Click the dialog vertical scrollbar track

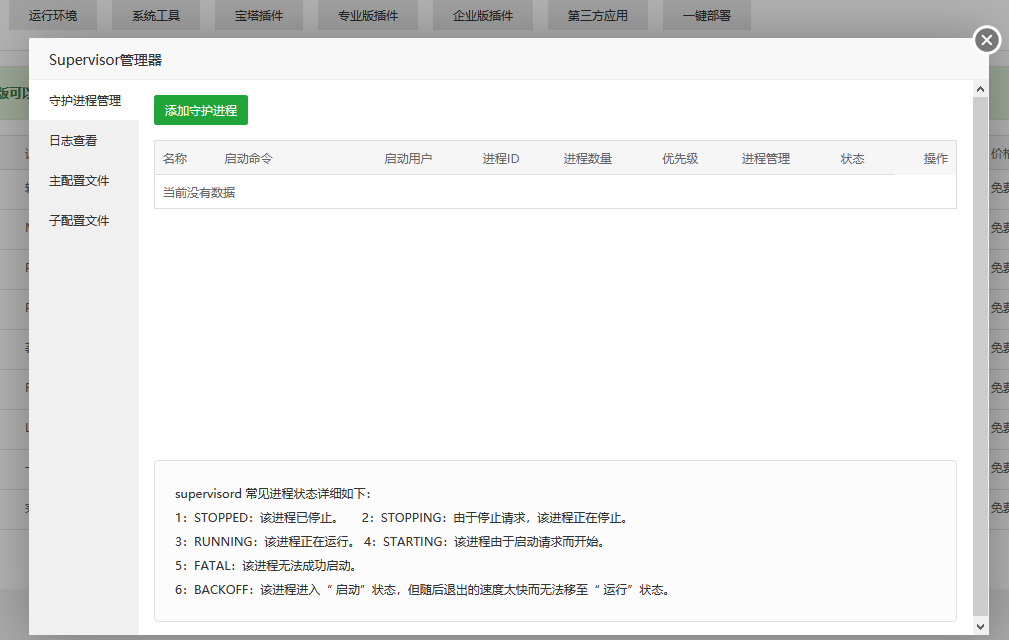[x=980, y=357]
